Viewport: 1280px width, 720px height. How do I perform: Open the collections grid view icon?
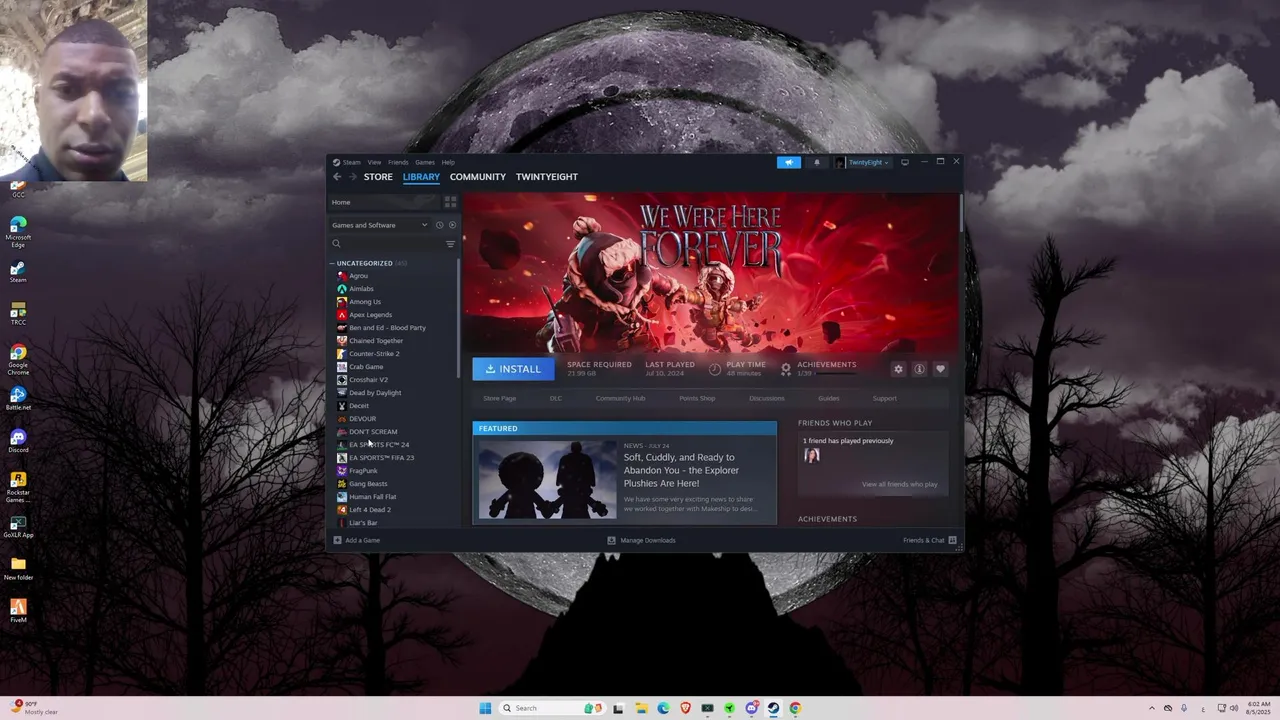coord(450,202)
